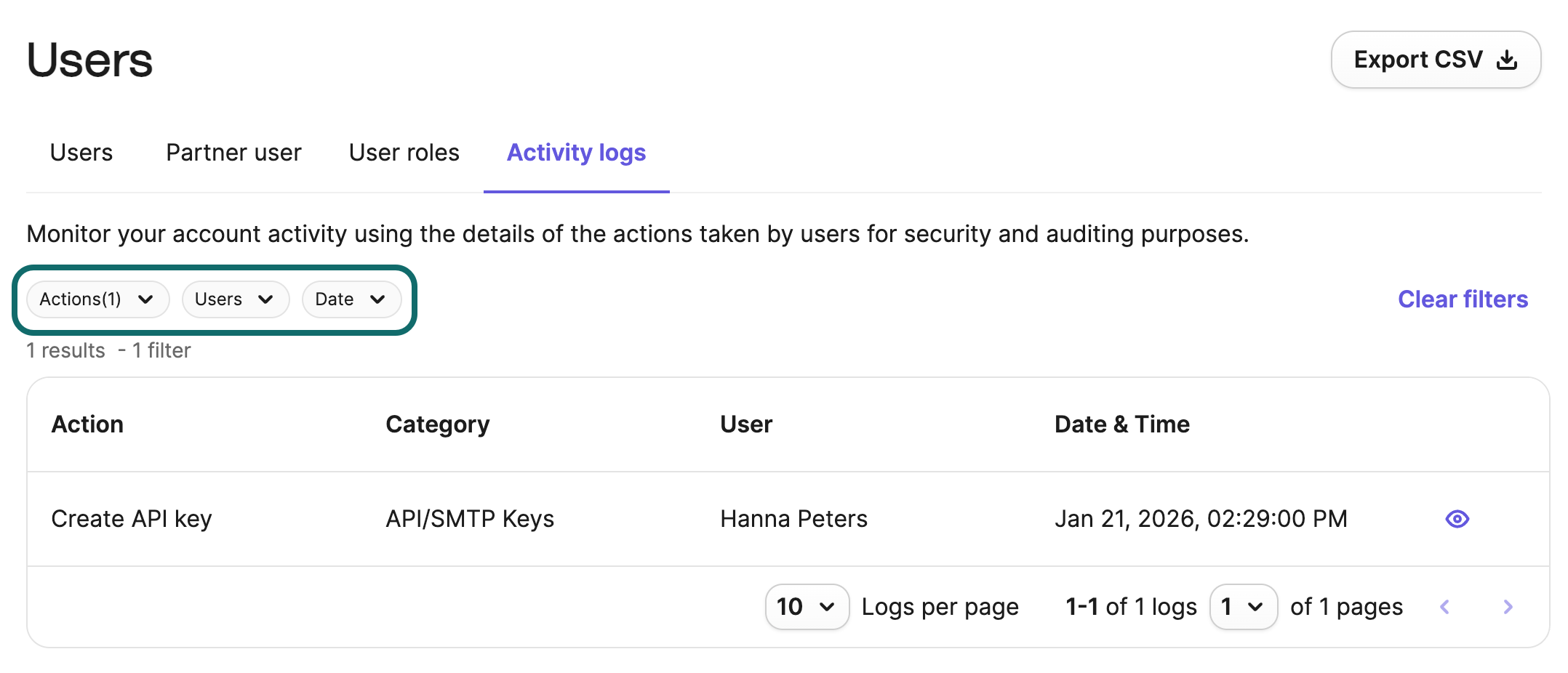Open the Date filter dropdown
The image size is (1568, 673).
351,299
